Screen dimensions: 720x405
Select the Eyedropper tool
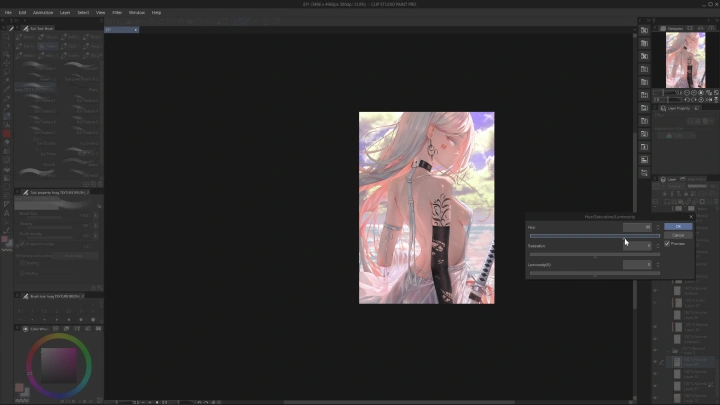coord(6,90)
